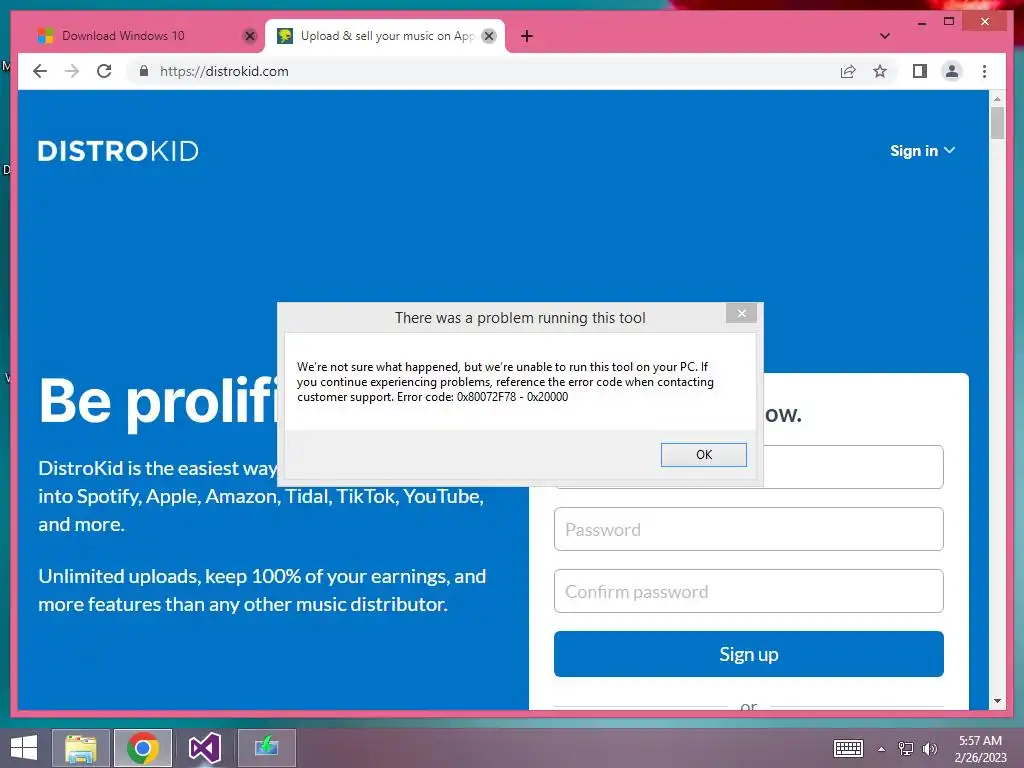Click the error code message text
The width and height of the screenshot is (1024, 768).
pyautogui.click(x=505, y=381)
